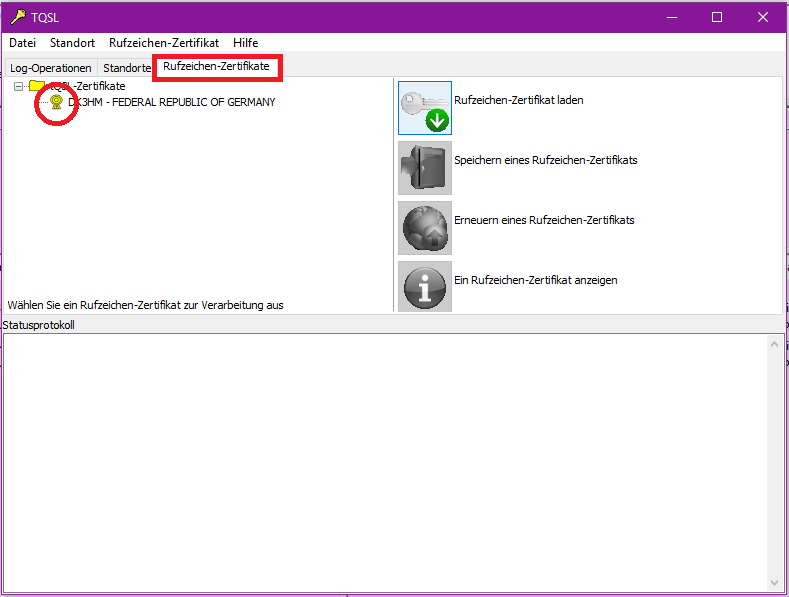Minimize the TQSL window
Image resolution: width=789 pixels, height=597 pixels.
click(x=672, y=17)
